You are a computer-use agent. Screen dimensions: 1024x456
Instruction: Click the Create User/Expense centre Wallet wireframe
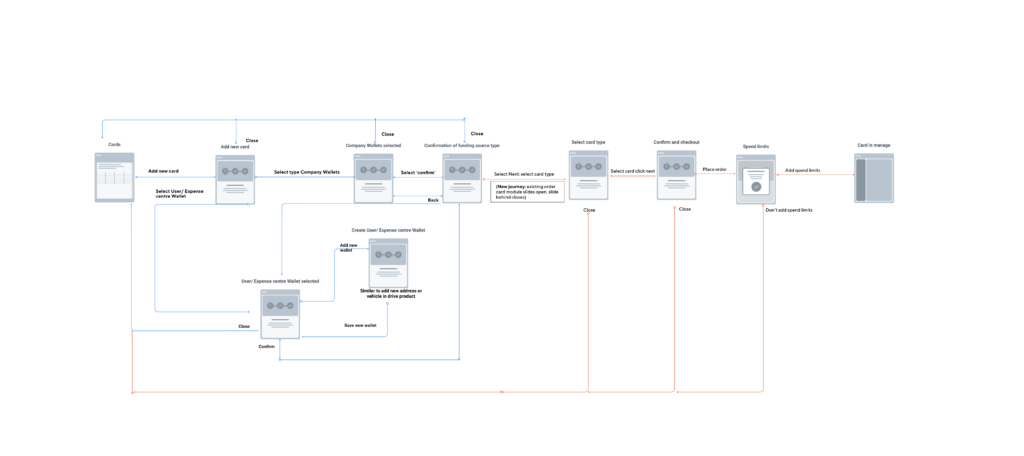click(x=388, y=263)
